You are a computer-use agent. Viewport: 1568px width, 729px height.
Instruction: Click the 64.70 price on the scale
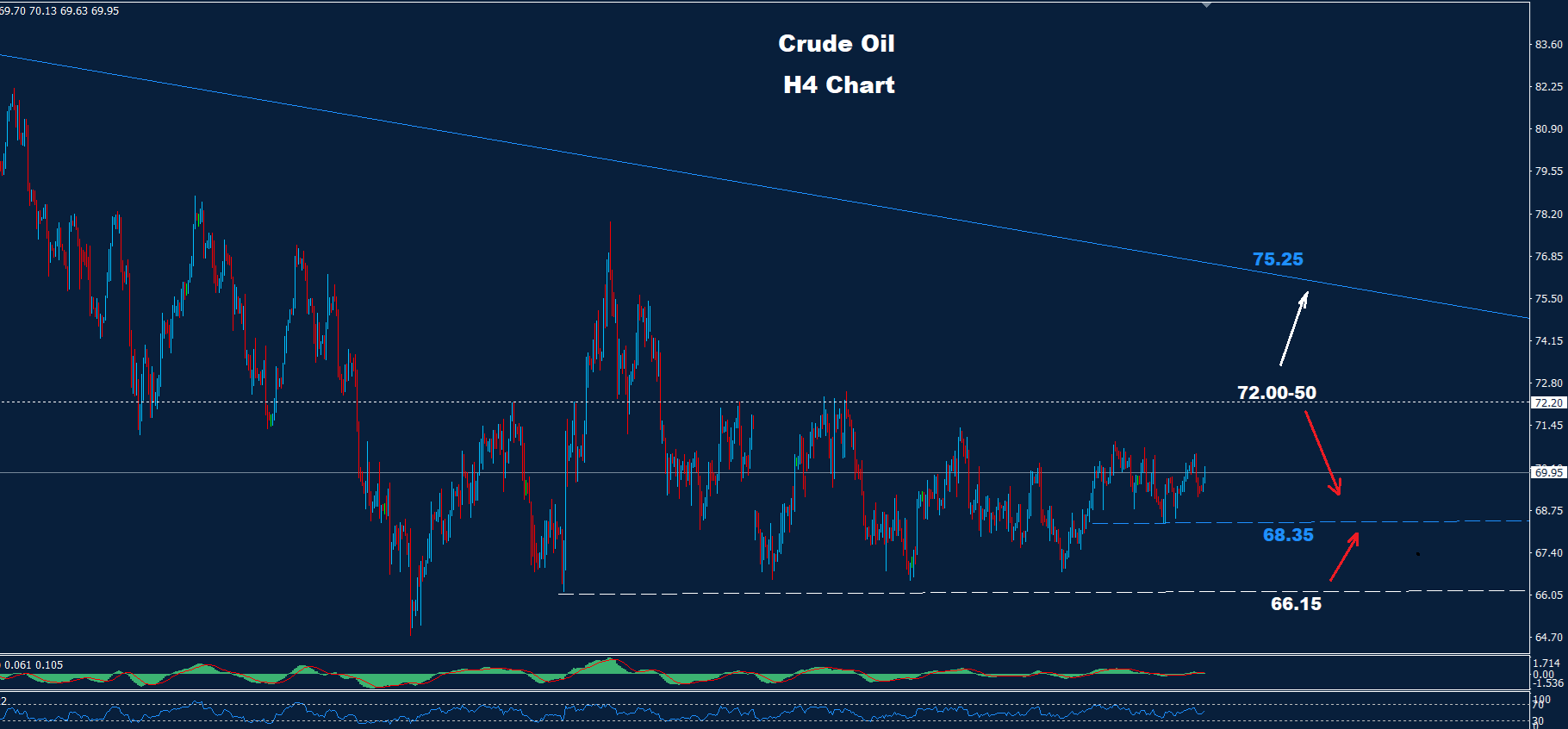1548,638
